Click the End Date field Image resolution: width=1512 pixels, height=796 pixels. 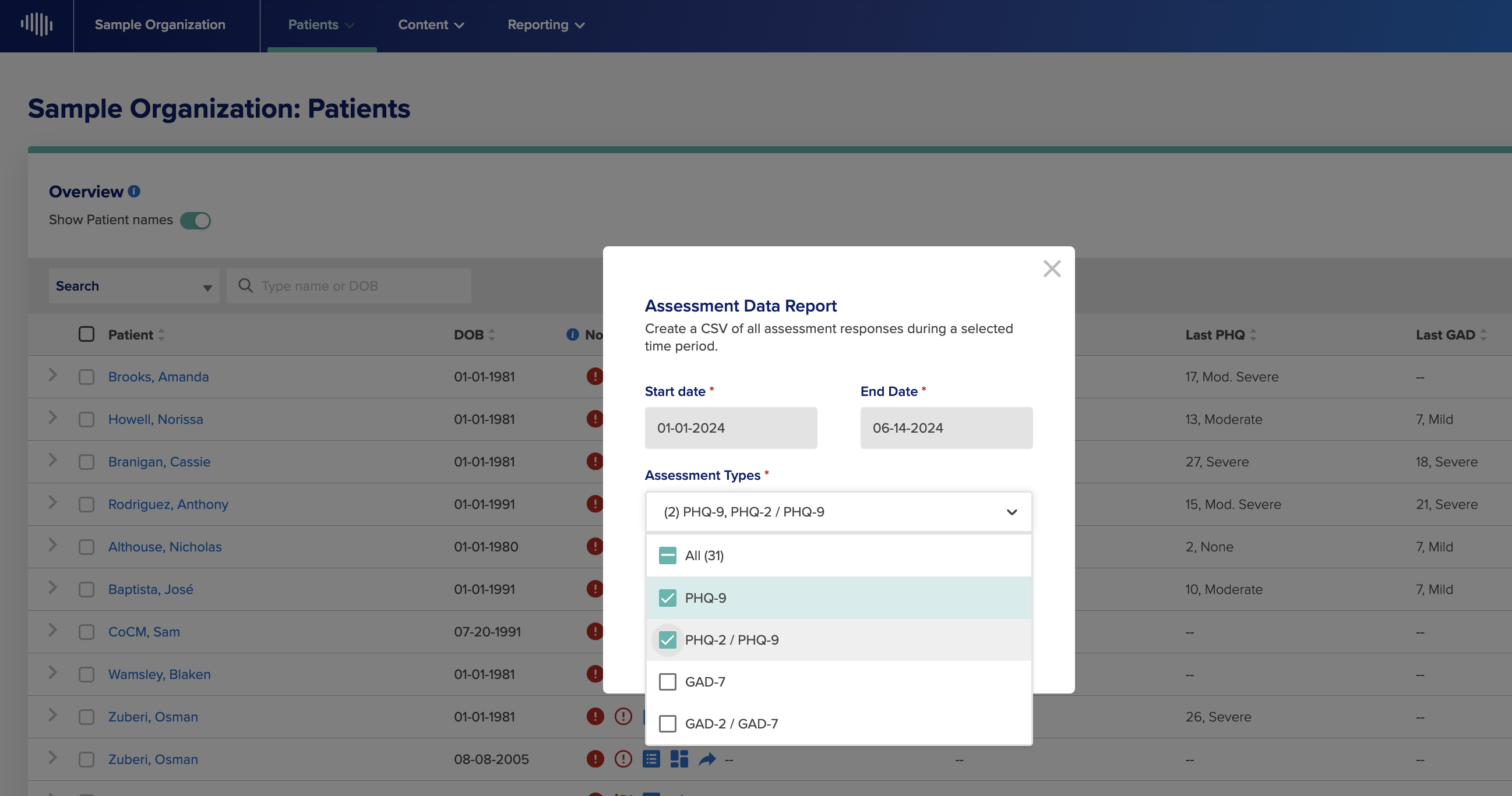coord(946,428)
